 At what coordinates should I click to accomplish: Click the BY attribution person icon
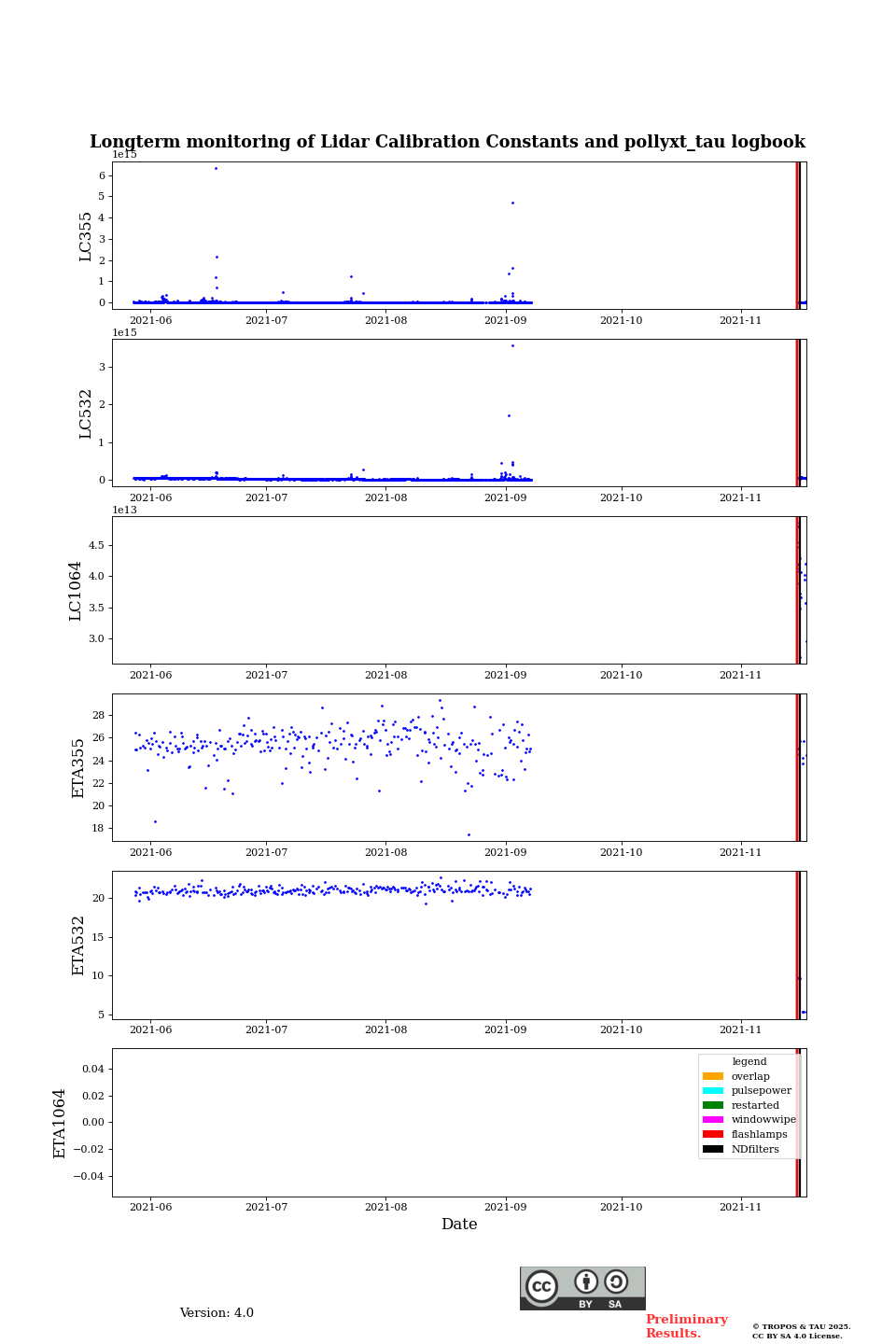(x=586, y=1281)
